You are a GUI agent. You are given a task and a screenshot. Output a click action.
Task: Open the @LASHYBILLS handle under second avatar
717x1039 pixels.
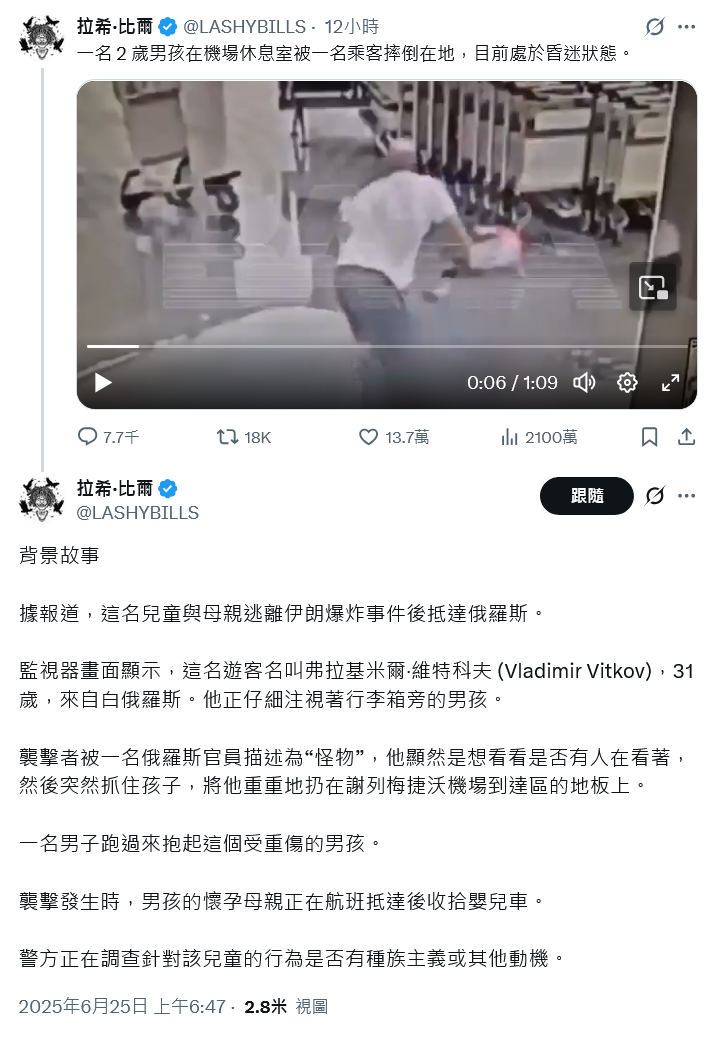(x=138, y=513)
